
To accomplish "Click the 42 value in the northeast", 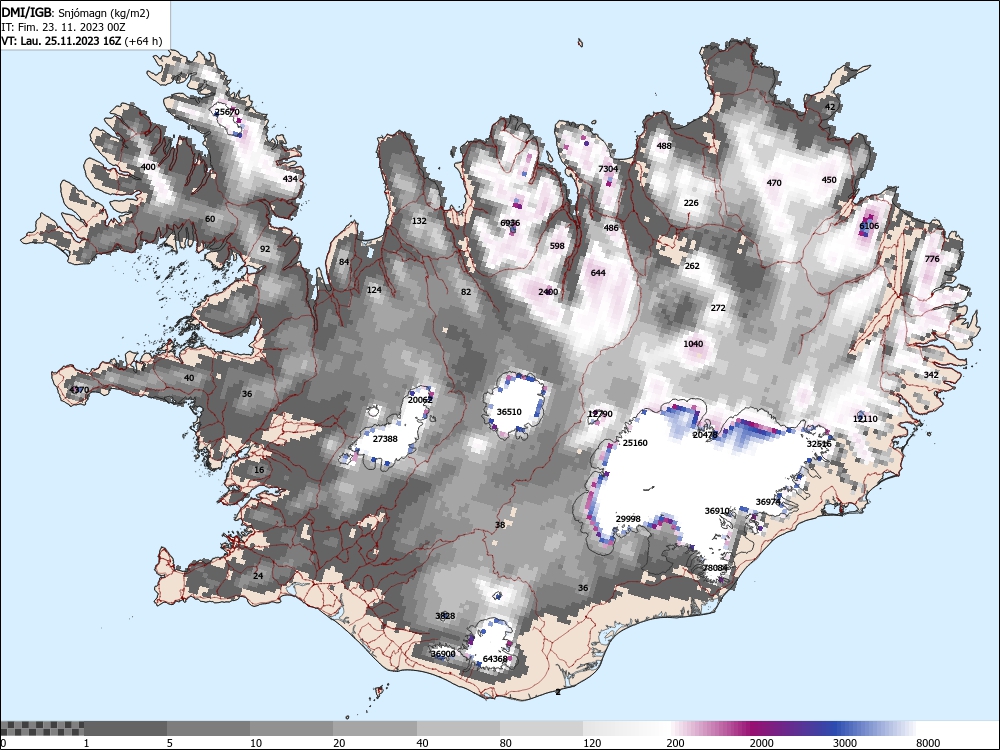I will (829, 107).
